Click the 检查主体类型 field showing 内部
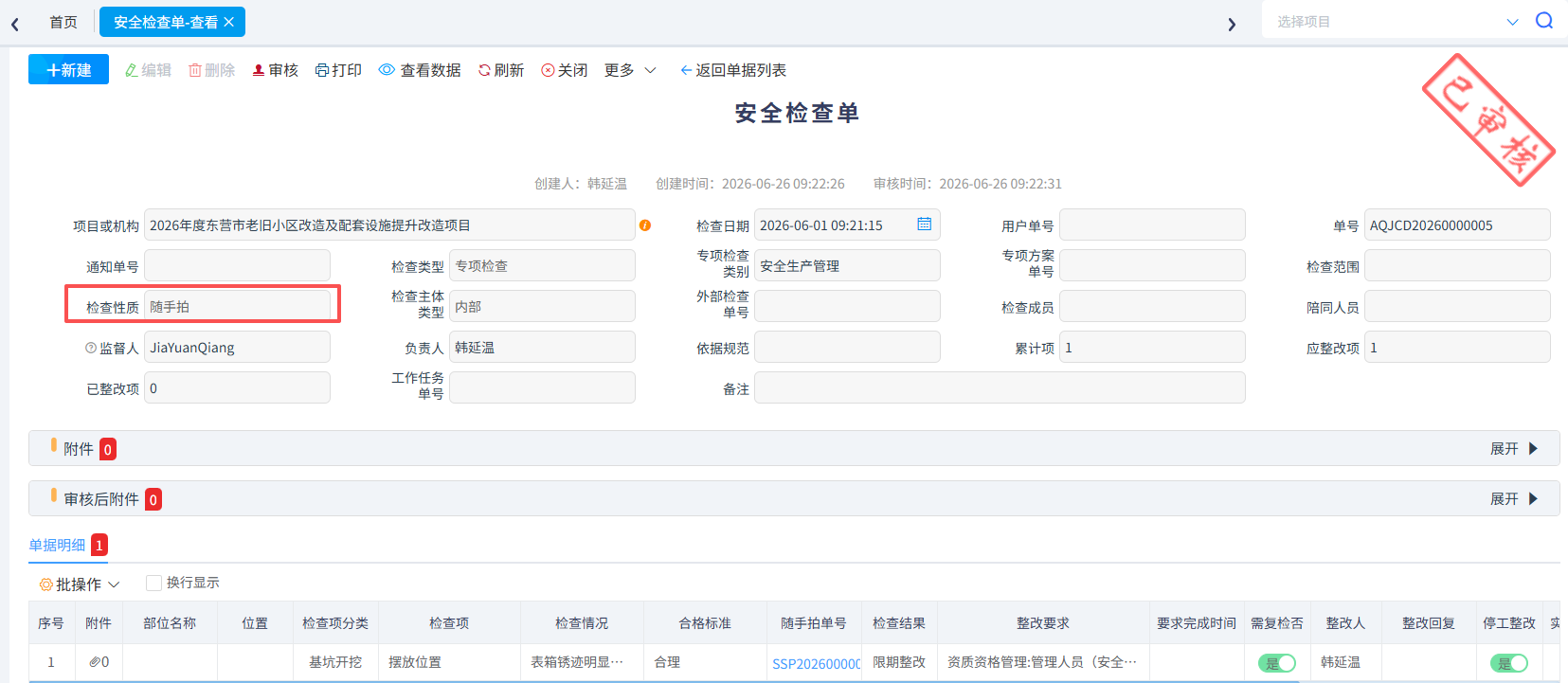Image resolution: width=1568 pixels, height=683 pixels. click(x=542, y=307)
